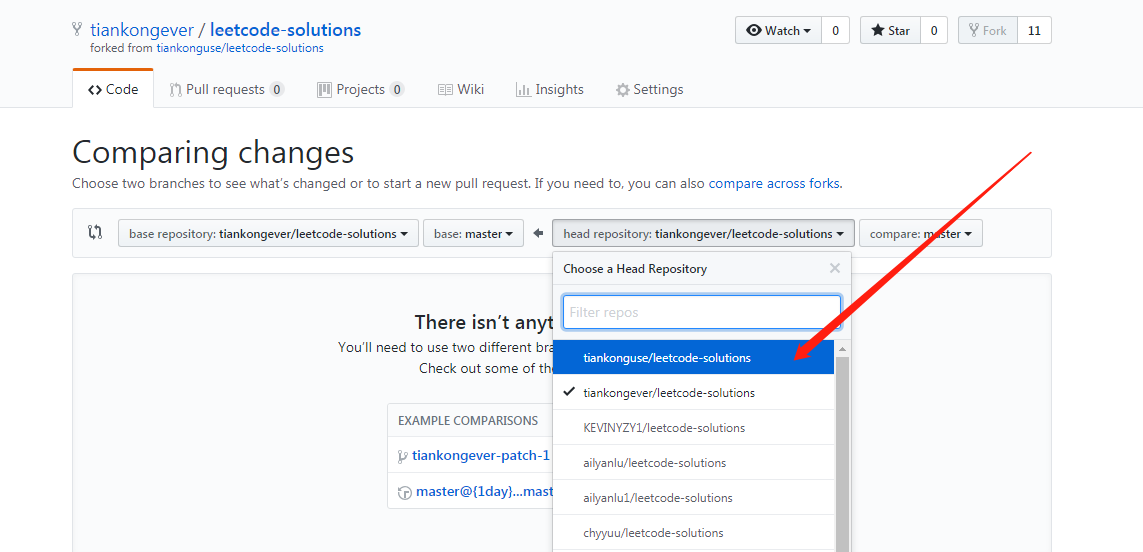Choose chyyuu/leetcode-solutions from the list
Viewport: 1143px width, 552px height.
[693, 532]
